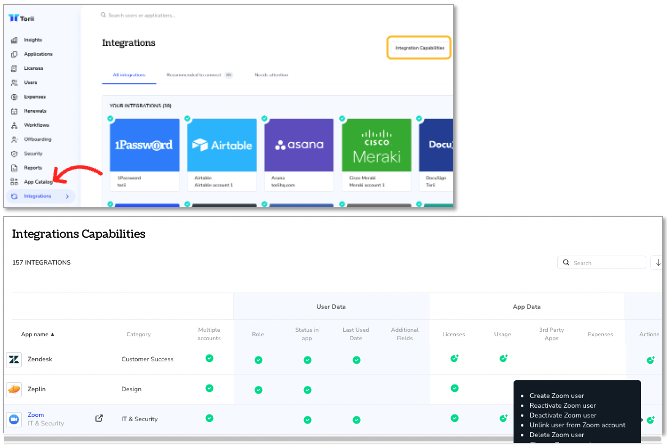Open the Cisco Meraki integration card
The image size is (667, 448).
pyautogui.click(x=376, y=154)
